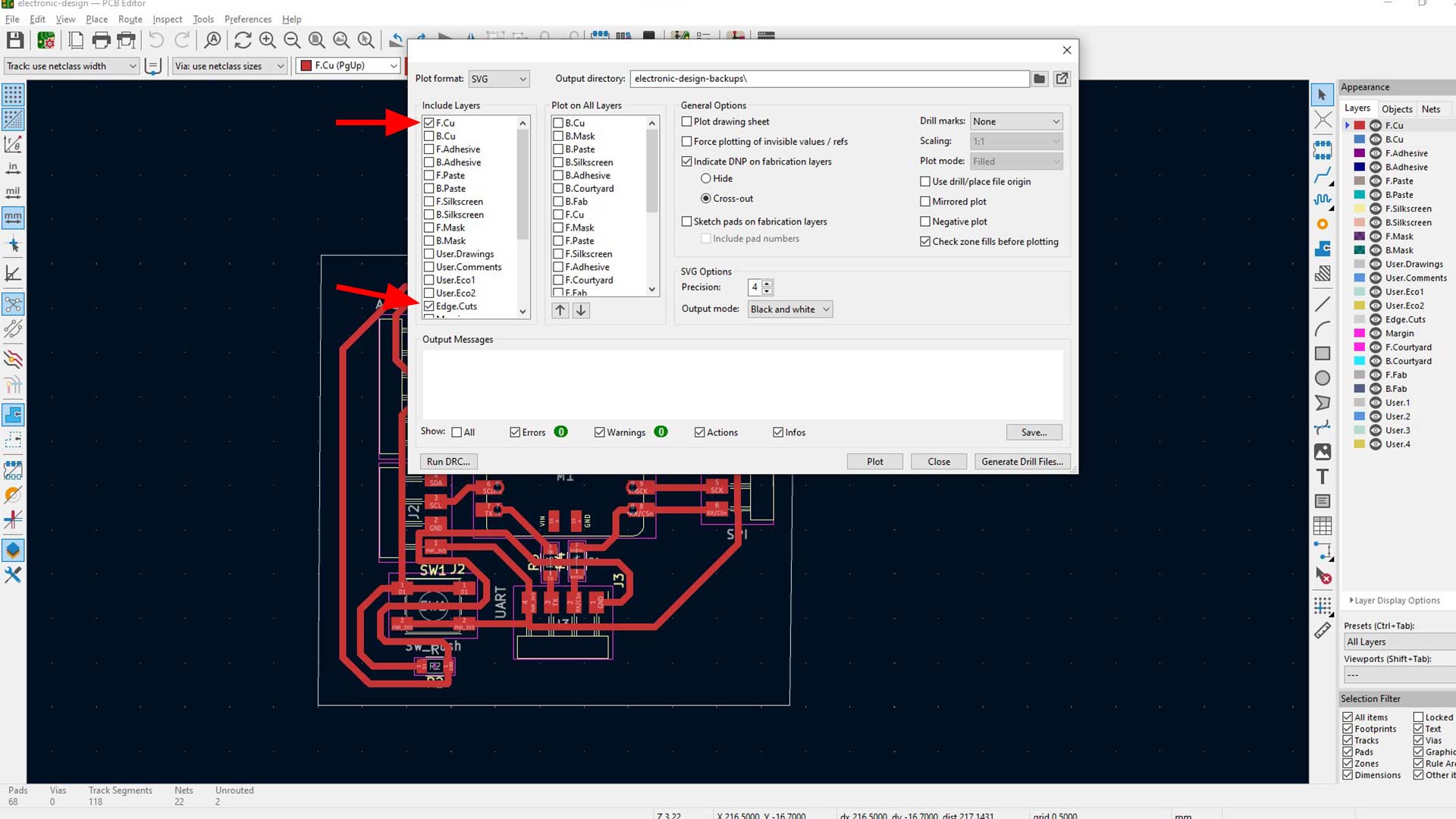Select mils unit icon

pos(13,193)
